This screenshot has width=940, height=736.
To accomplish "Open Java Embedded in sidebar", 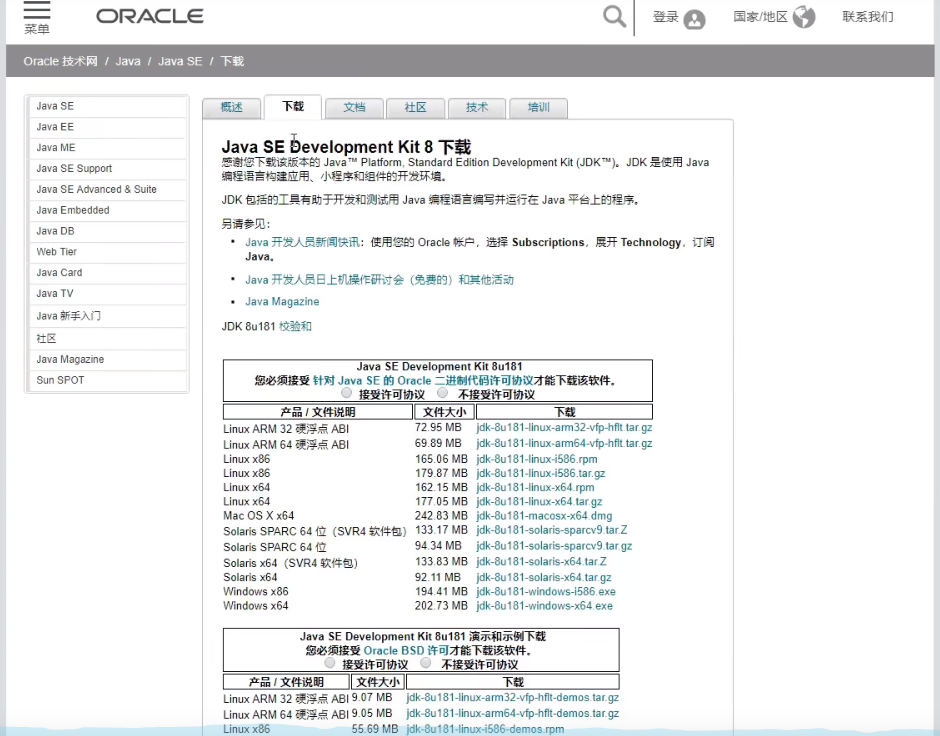I will (x=108, y=210).
